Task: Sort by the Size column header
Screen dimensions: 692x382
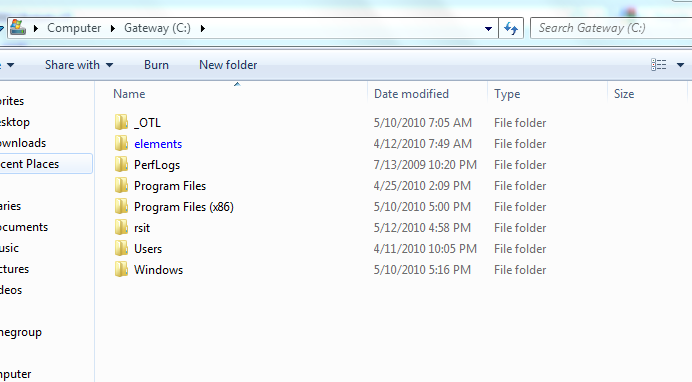Action: point(624,94)
